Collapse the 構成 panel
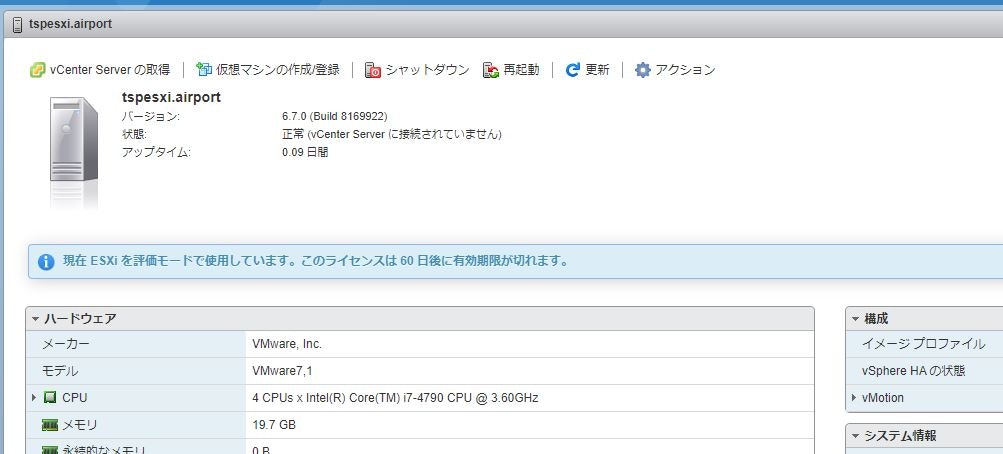Viewport: 1003px width, 454px height. 855,318
